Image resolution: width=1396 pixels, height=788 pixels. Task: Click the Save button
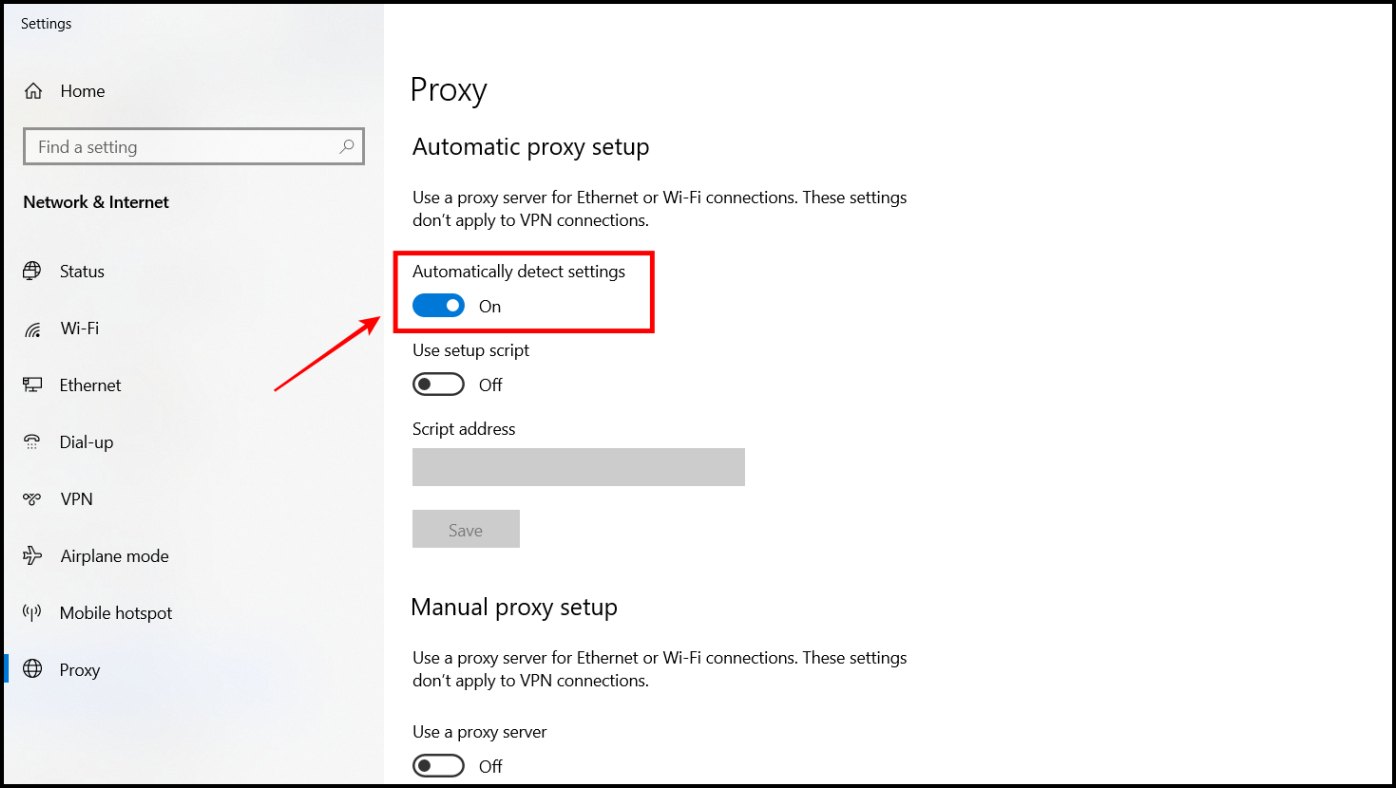tap(466, 529)
